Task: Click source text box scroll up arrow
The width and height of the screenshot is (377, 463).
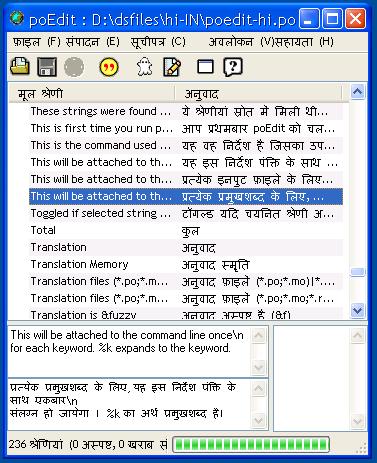Action: [x=259, y=335]
